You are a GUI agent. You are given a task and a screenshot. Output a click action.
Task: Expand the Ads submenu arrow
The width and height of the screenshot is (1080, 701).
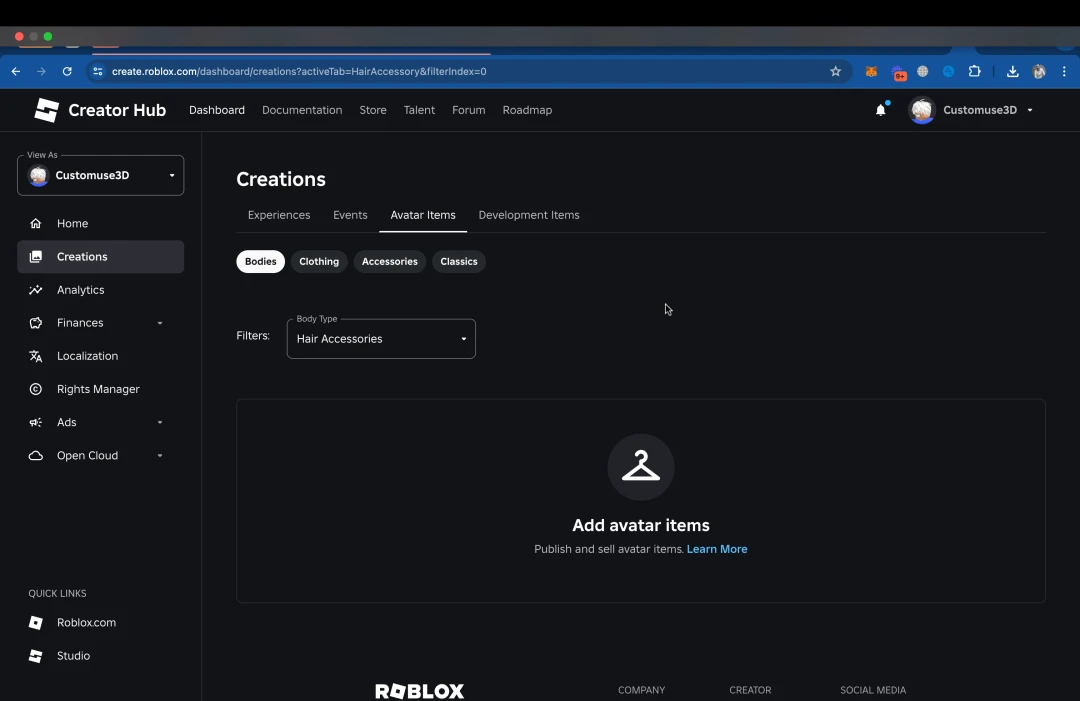pyautogui.click(x=160, y=422)
